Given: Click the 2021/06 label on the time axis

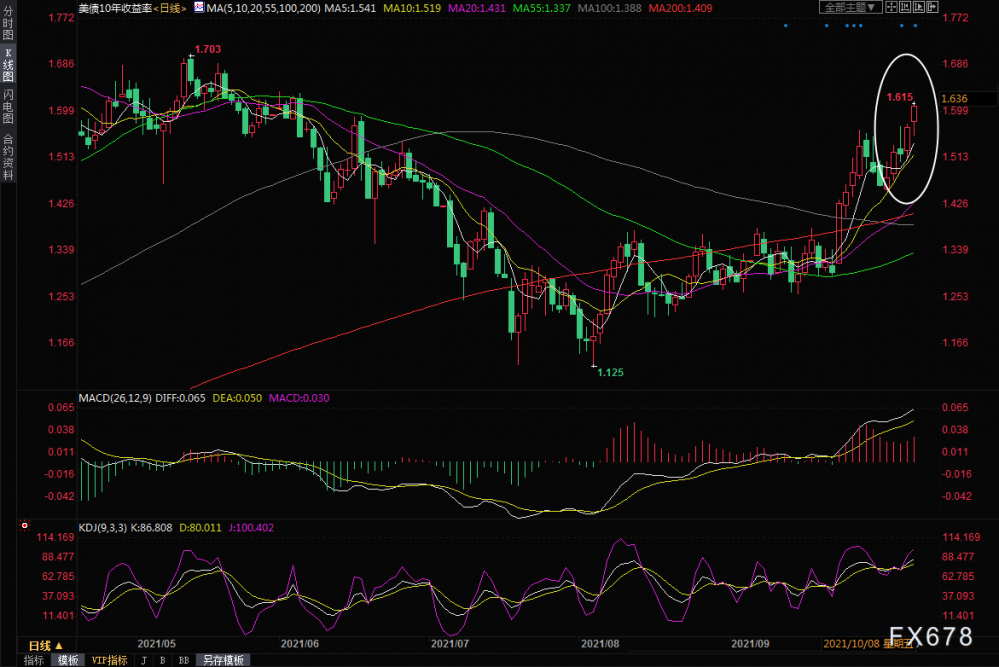Looking at the screenshot, I should click(x=299, y=644).
